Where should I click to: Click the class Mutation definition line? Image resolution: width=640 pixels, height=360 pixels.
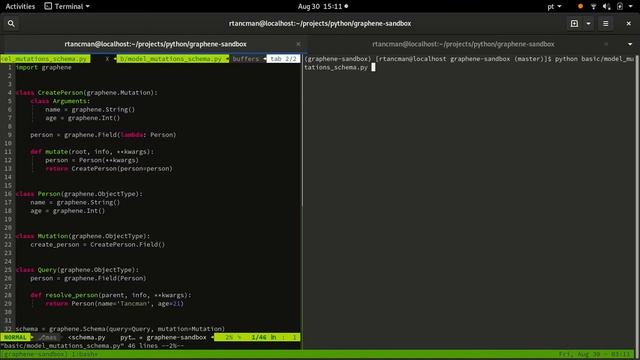point(82,236)
